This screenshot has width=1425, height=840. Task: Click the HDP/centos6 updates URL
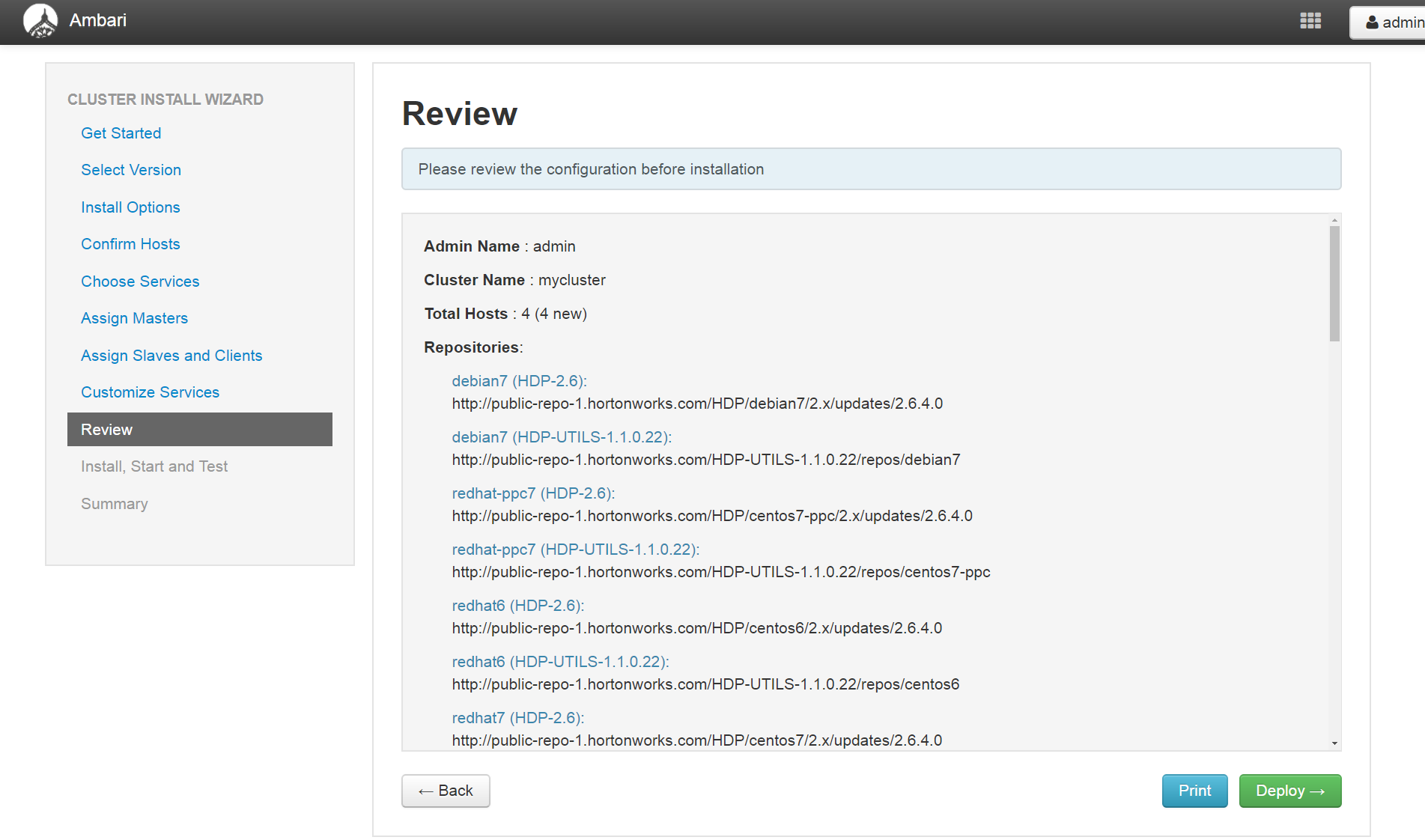pos(697,628)
